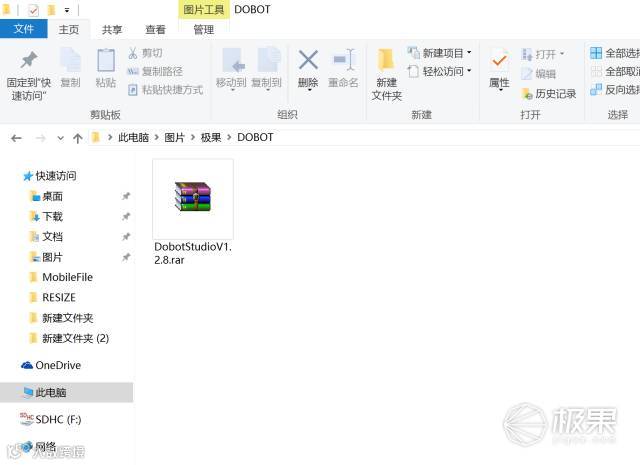Image resolution: width=640 pixels, height=465 pixels.
Task: Switch to the Manage (管理) tab
Action: pos(204,29)
